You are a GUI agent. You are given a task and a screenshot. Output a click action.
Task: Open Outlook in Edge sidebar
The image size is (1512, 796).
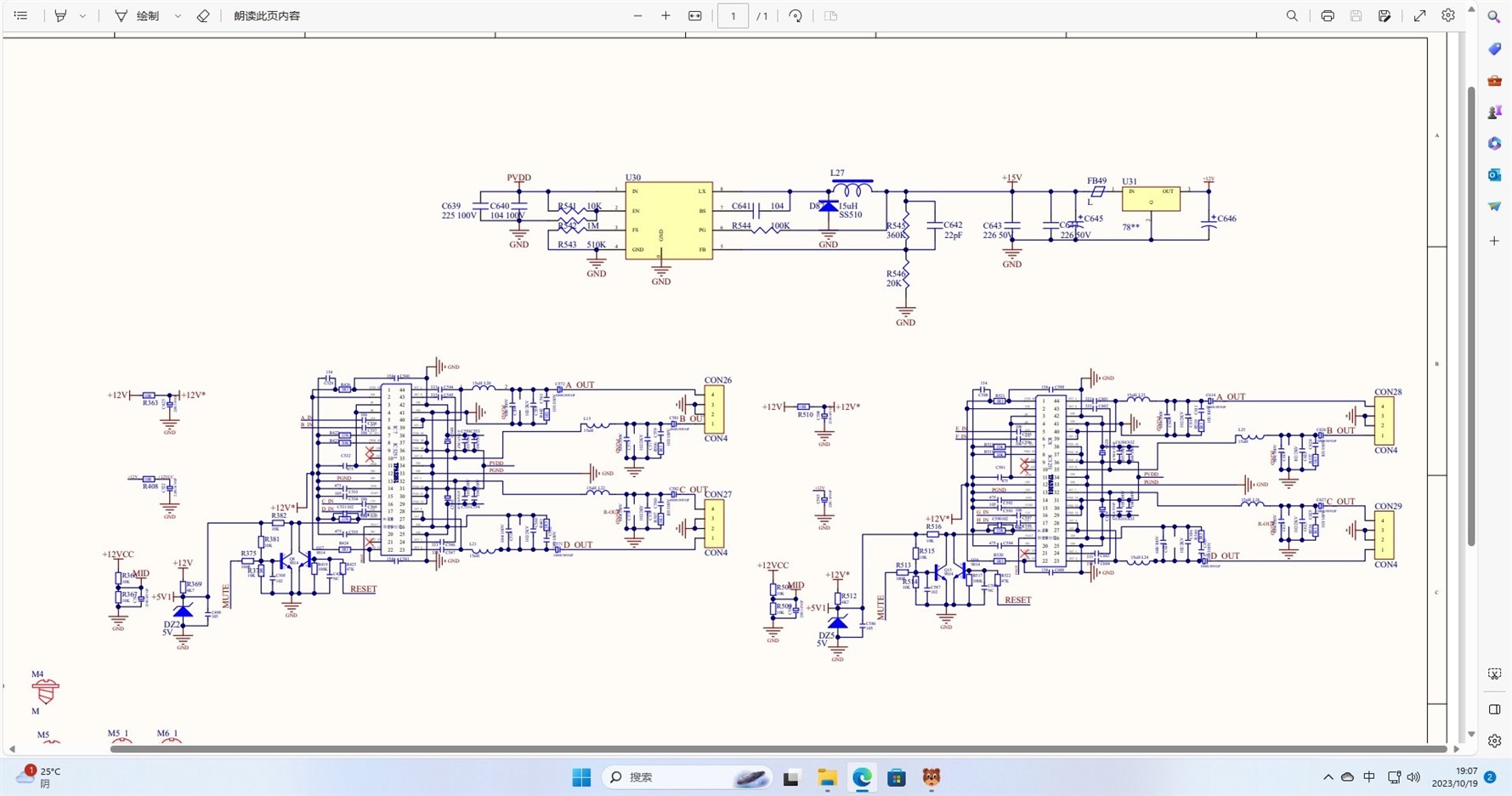[1494, 175]
